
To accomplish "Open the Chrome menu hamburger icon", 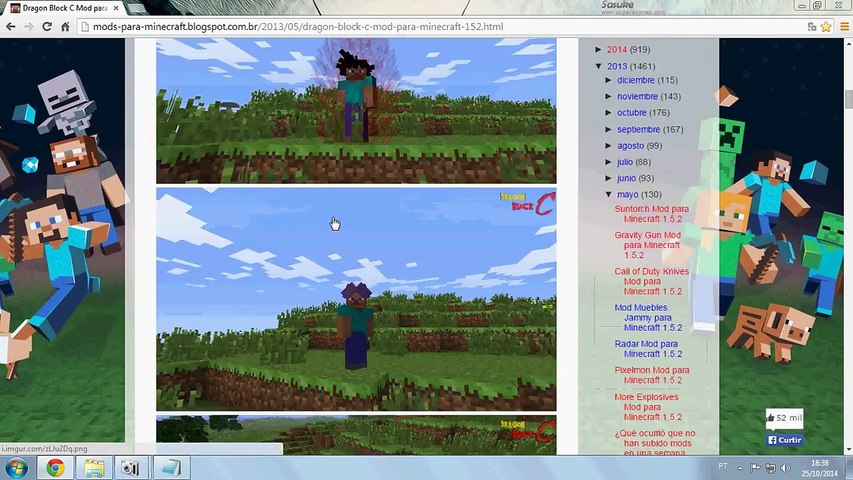I will (844, 26).
